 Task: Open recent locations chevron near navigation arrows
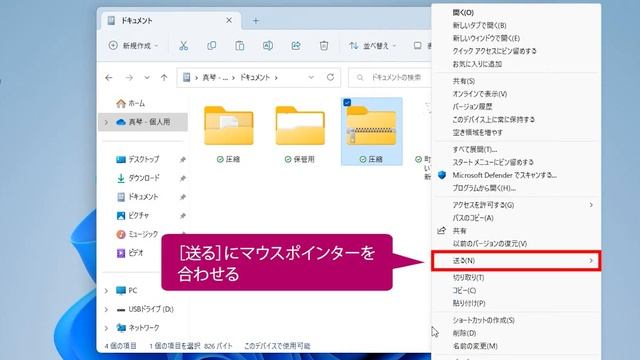click(x=147, y=78)
